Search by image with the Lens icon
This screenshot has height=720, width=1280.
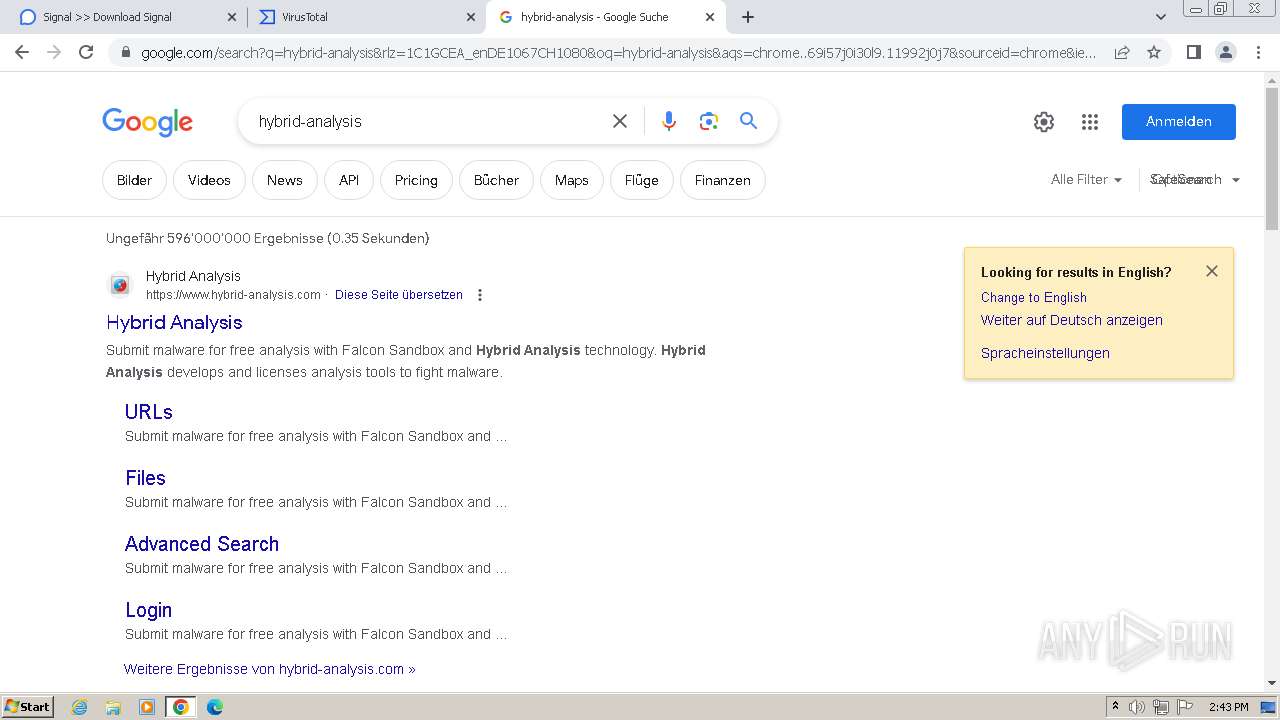[709, 121]
